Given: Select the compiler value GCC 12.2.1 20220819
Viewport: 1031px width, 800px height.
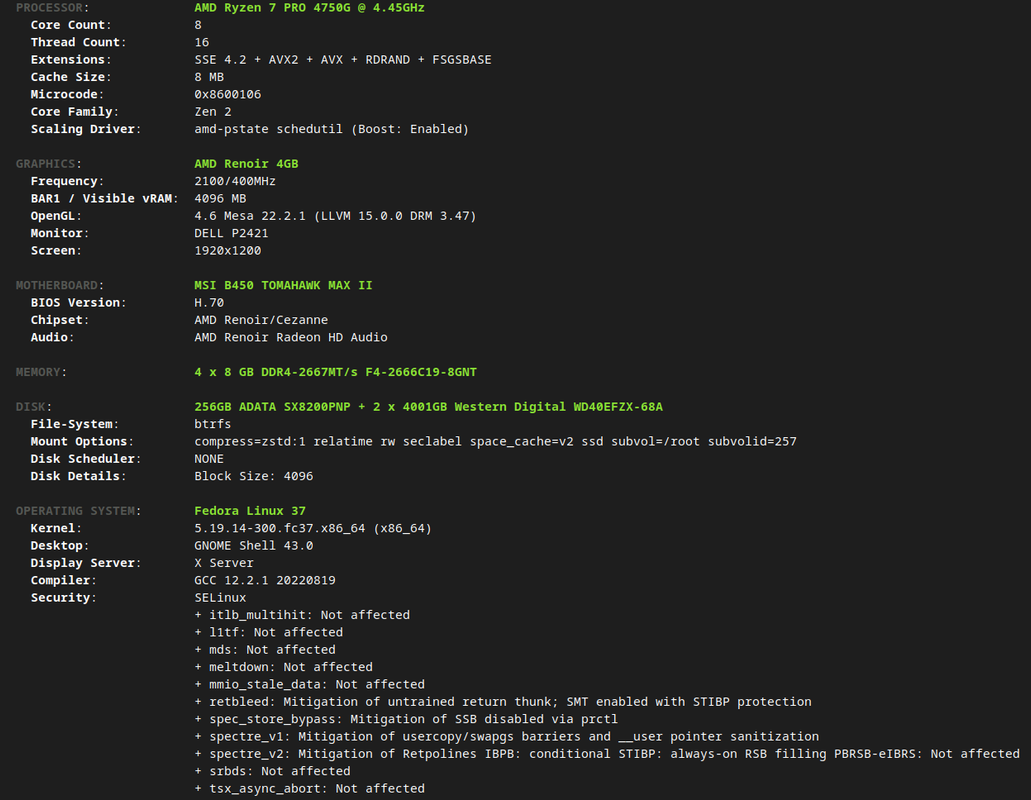Looking at the screenshot, I should coord(265,580).
